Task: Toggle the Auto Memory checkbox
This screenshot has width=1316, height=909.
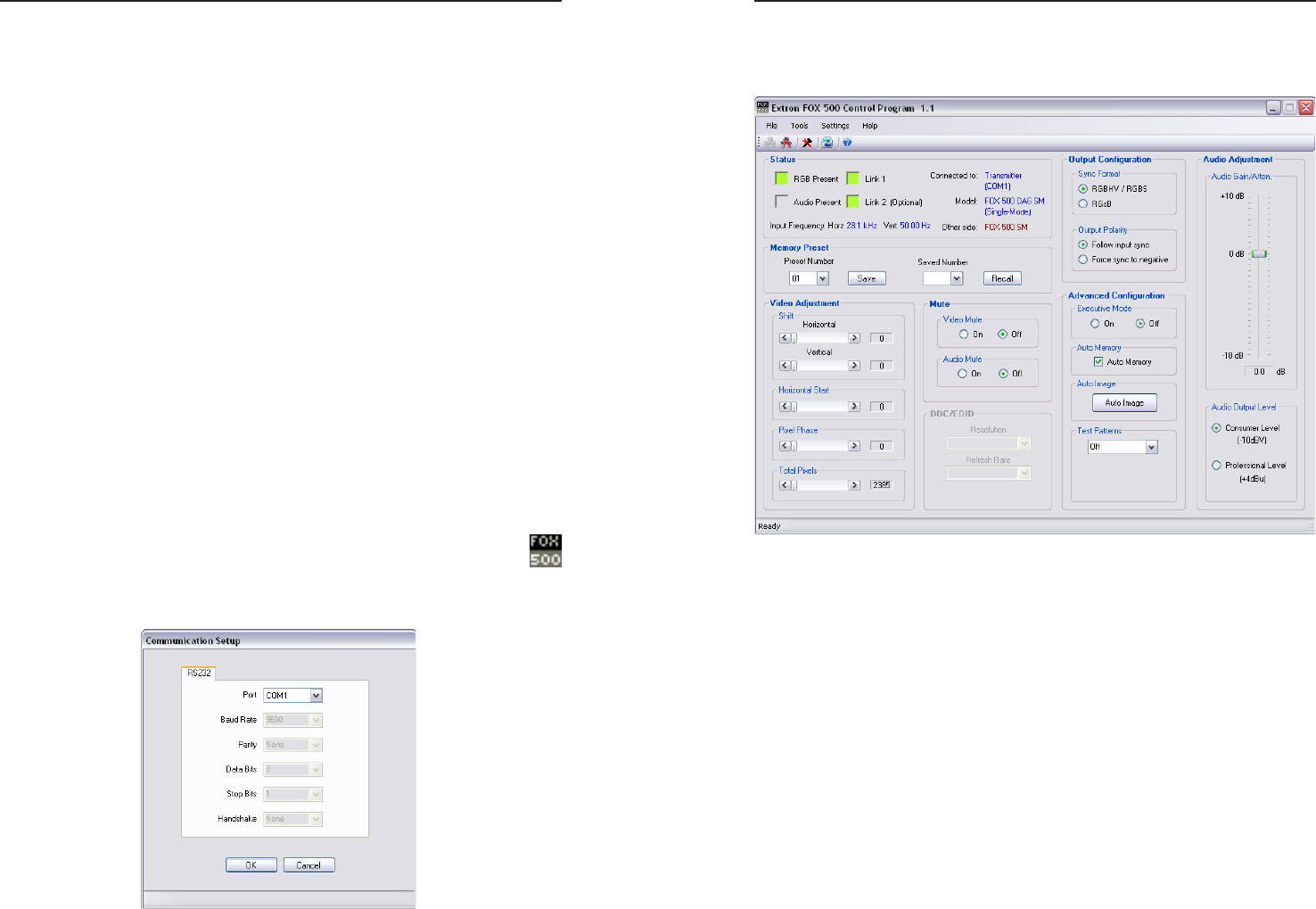Action: [1098, 362]
